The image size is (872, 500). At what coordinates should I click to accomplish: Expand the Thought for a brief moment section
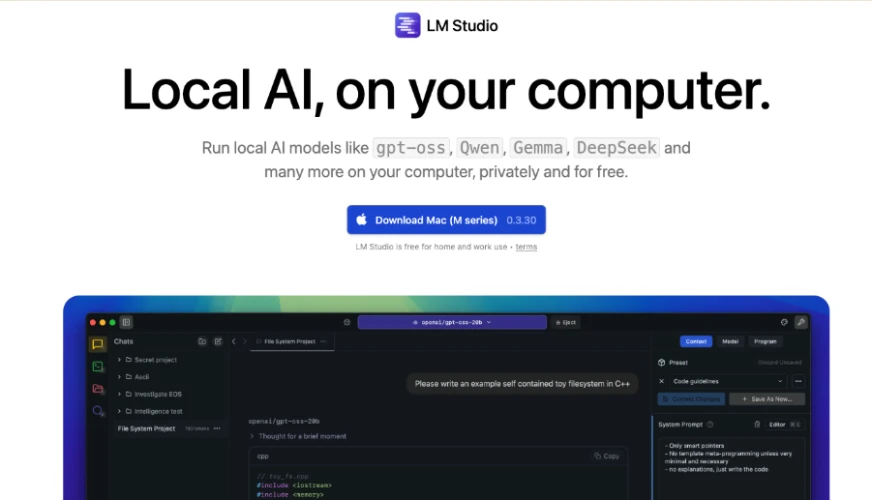click(252, 437)
